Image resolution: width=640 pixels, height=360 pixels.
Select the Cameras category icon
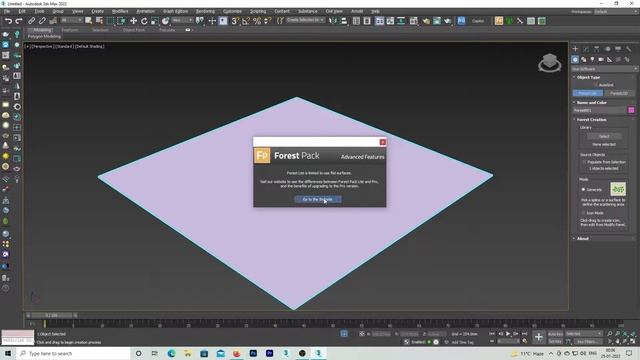(601, 60)
